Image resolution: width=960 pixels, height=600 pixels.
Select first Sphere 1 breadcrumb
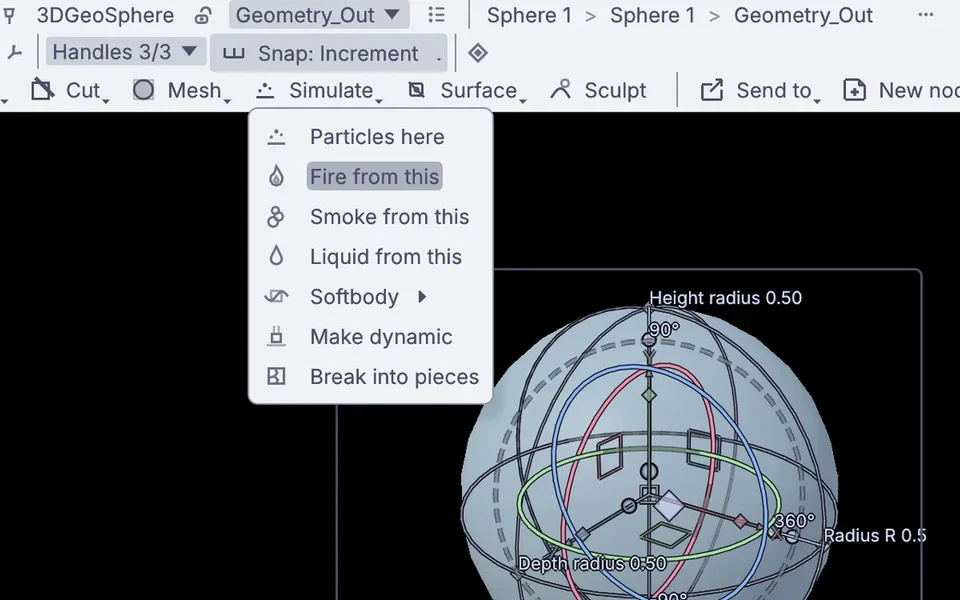[x=529, y=15]
